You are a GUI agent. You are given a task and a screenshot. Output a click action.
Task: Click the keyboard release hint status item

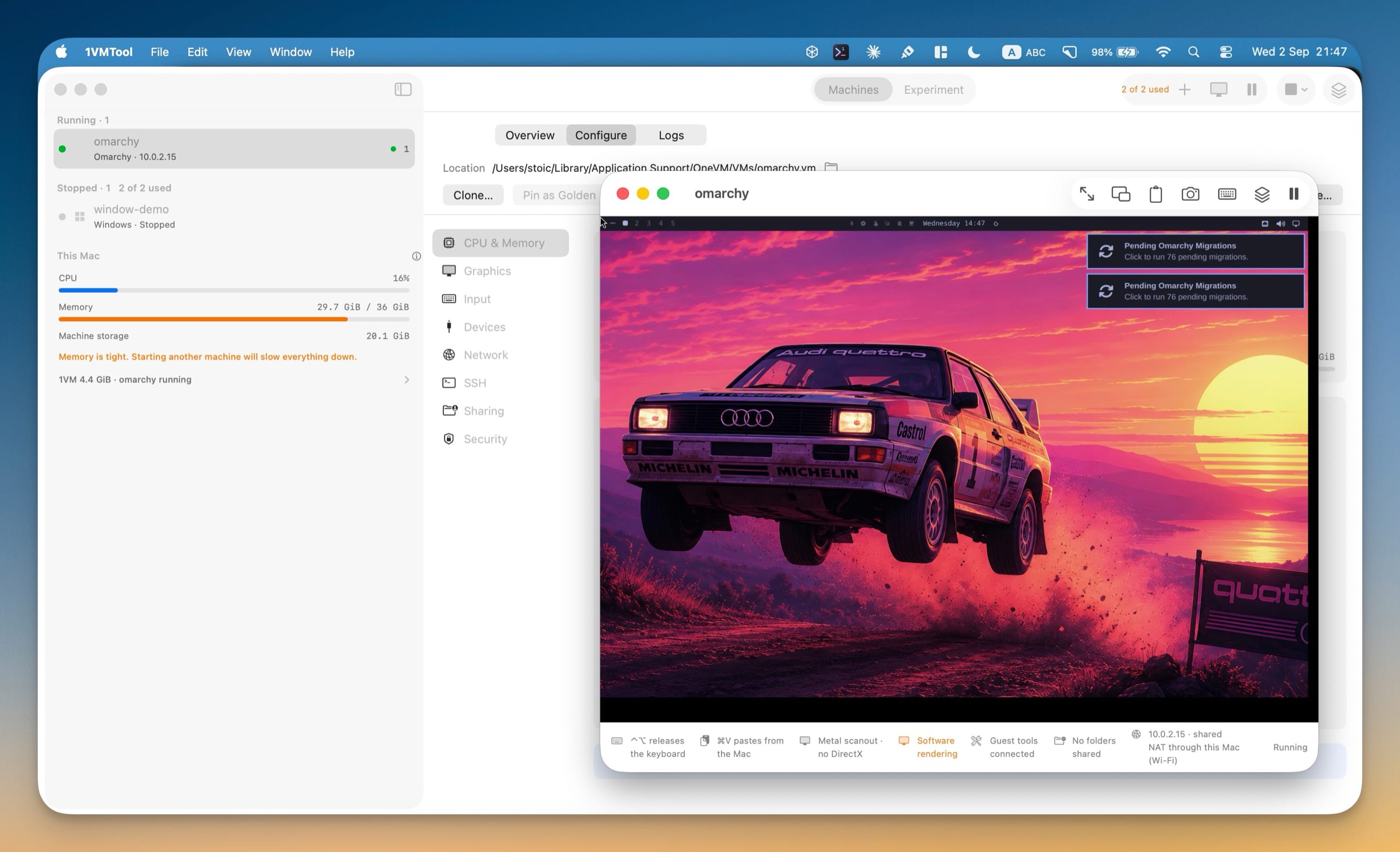click(x=648, y=747)
